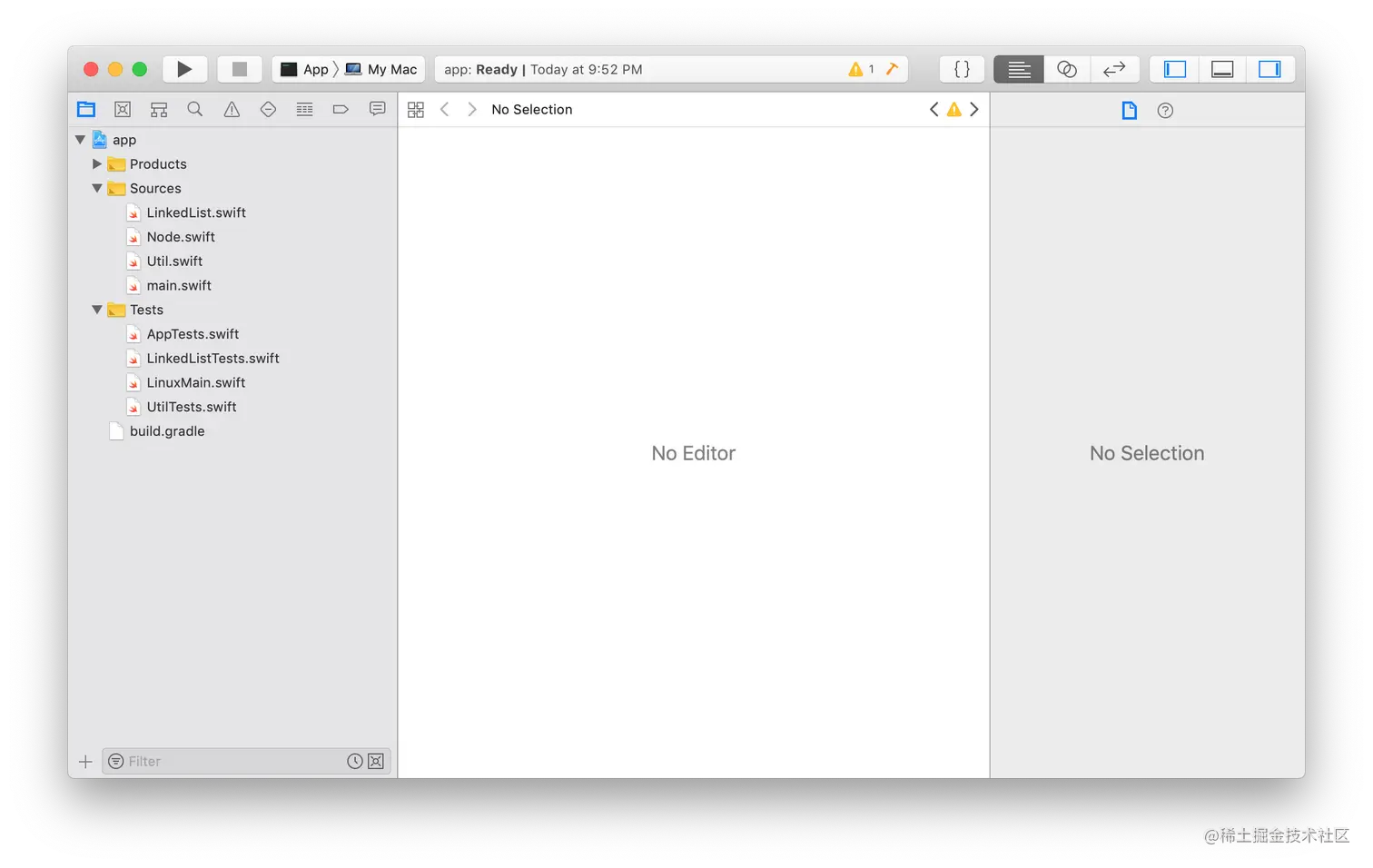1373x868 pixels.
Task: Open the Debug navigator
Action: (304, 109)
